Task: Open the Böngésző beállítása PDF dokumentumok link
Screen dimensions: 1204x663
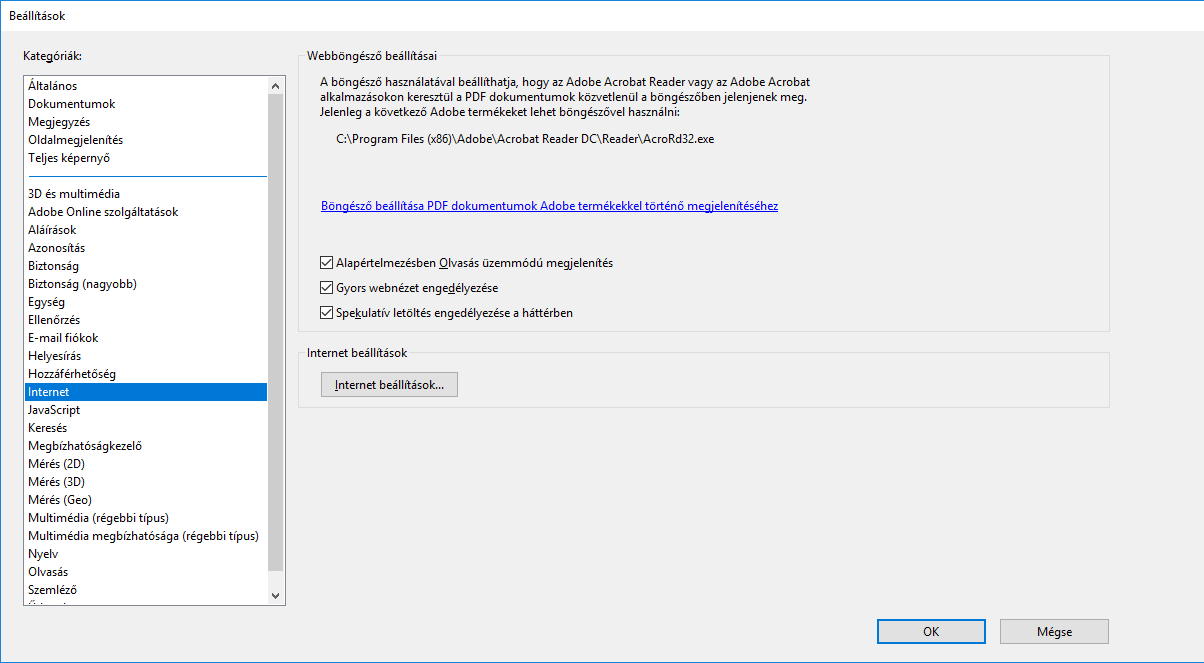Action: point(549,206)
